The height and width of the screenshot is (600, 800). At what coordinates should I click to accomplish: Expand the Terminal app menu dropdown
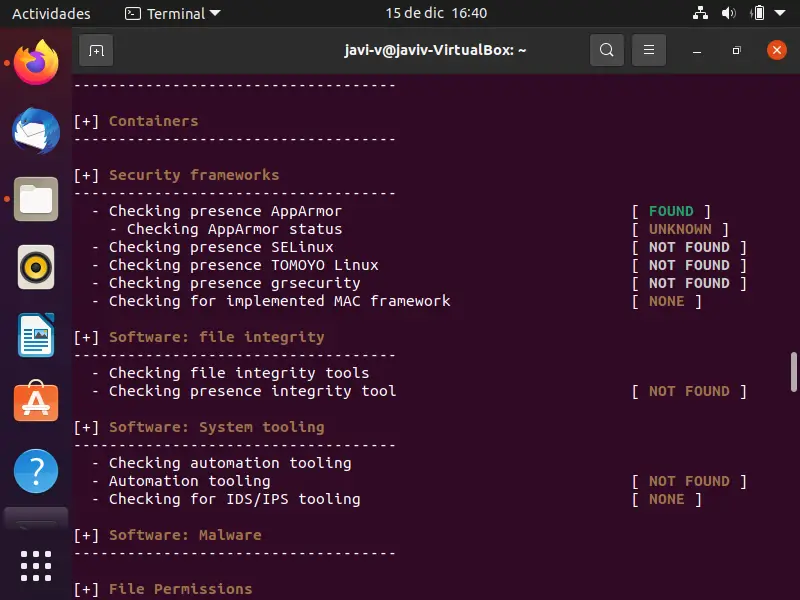[x=172, y=14]
